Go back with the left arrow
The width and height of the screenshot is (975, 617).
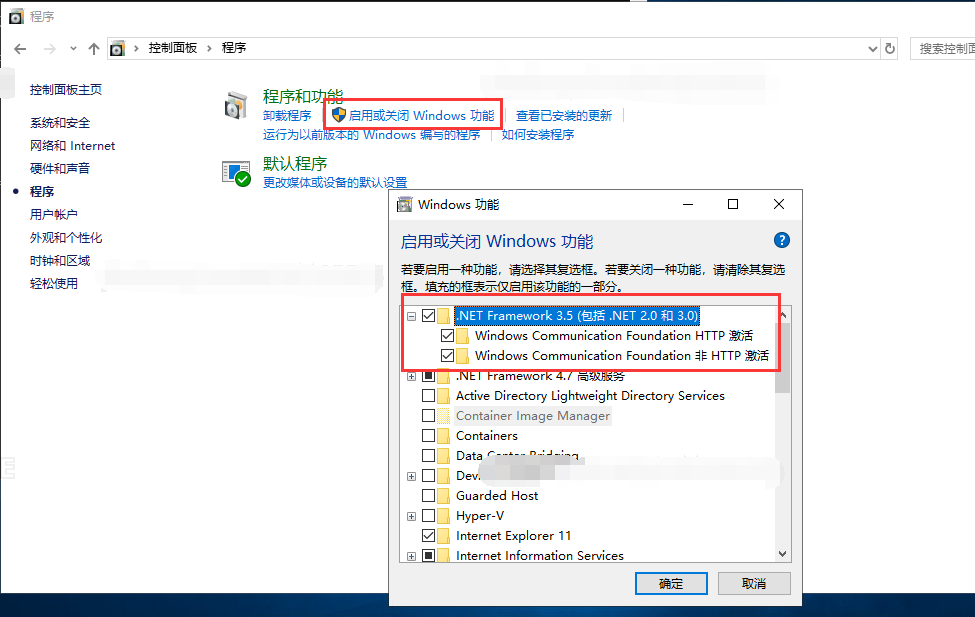(x=20, y=49)
